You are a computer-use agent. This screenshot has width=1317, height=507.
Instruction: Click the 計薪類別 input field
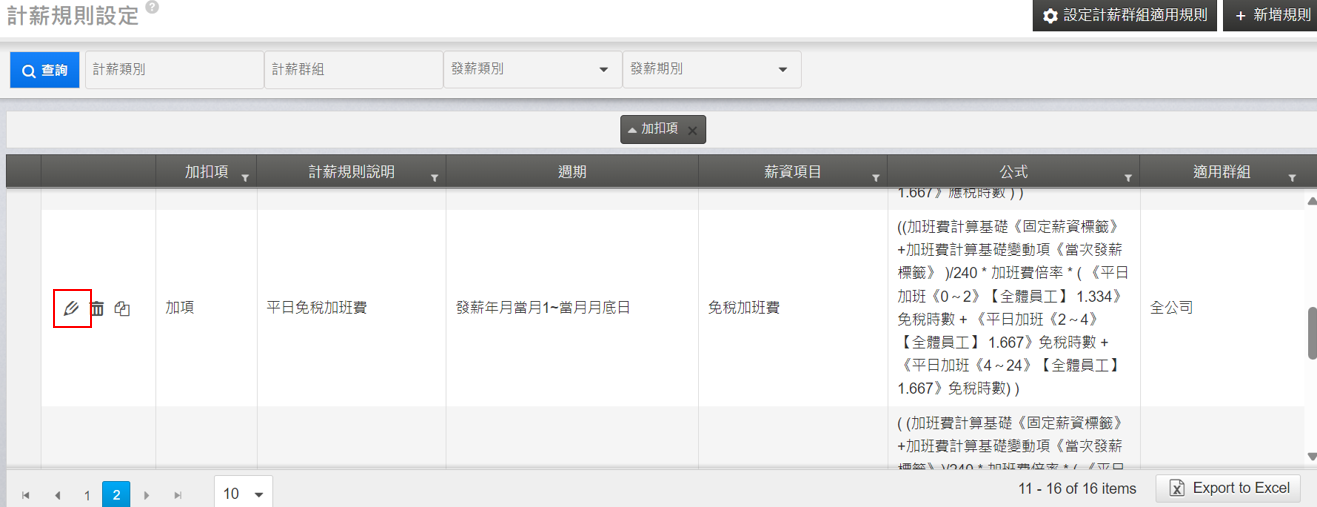pos(174,70)
